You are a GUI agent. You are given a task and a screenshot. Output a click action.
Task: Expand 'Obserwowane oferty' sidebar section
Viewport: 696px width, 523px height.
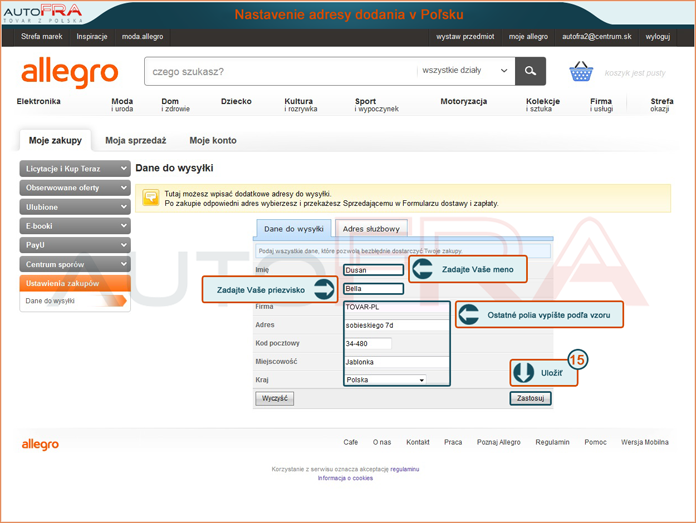coord(75,188)
